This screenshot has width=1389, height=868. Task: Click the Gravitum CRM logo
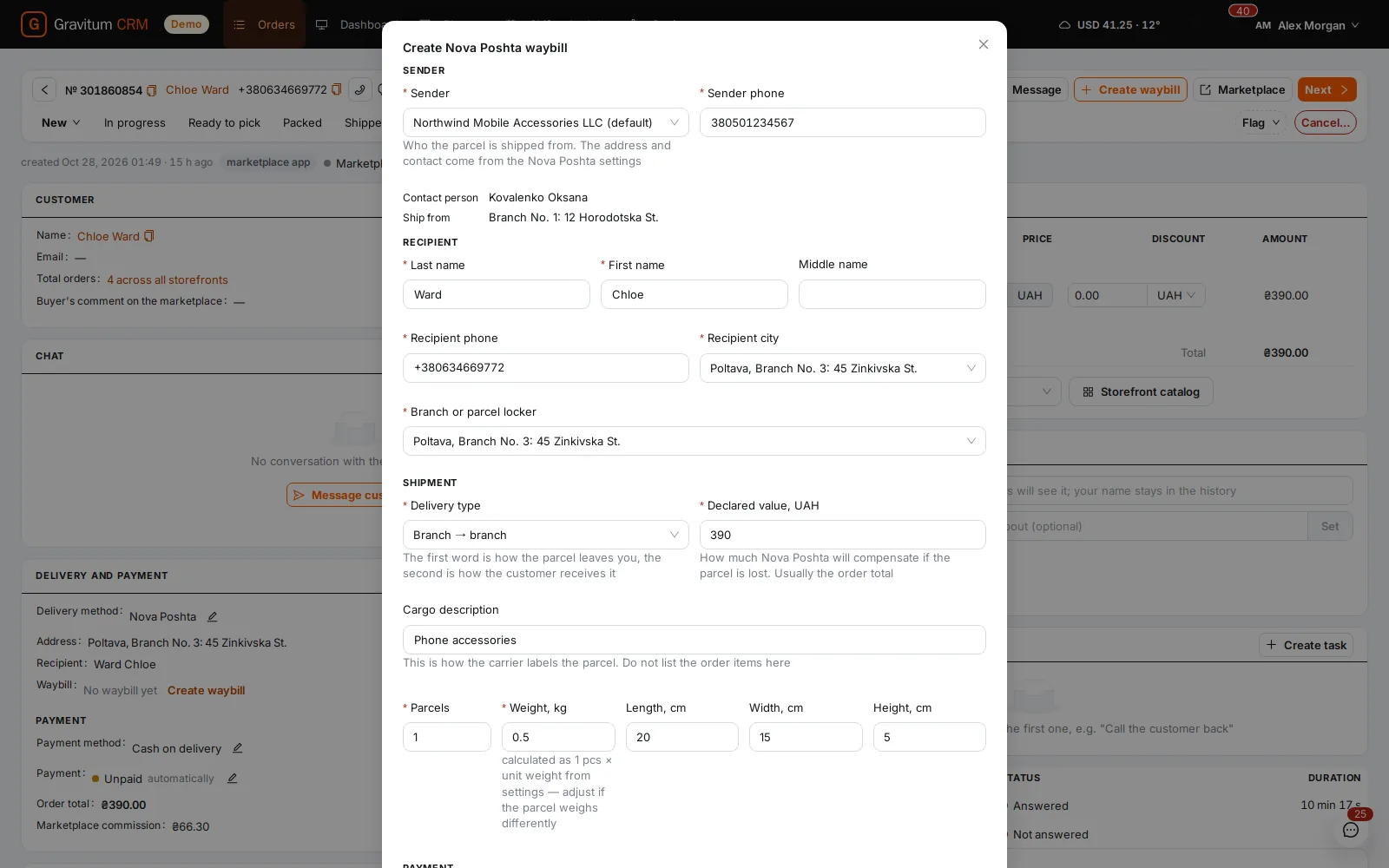84,24
